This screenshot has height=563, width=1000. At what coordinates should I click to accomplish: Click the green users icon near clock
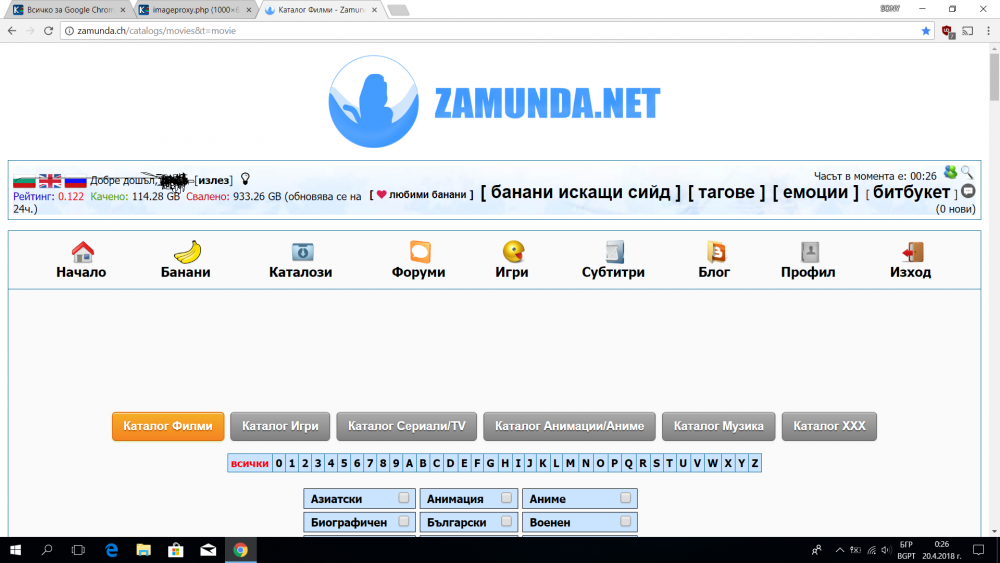(950, 172)
